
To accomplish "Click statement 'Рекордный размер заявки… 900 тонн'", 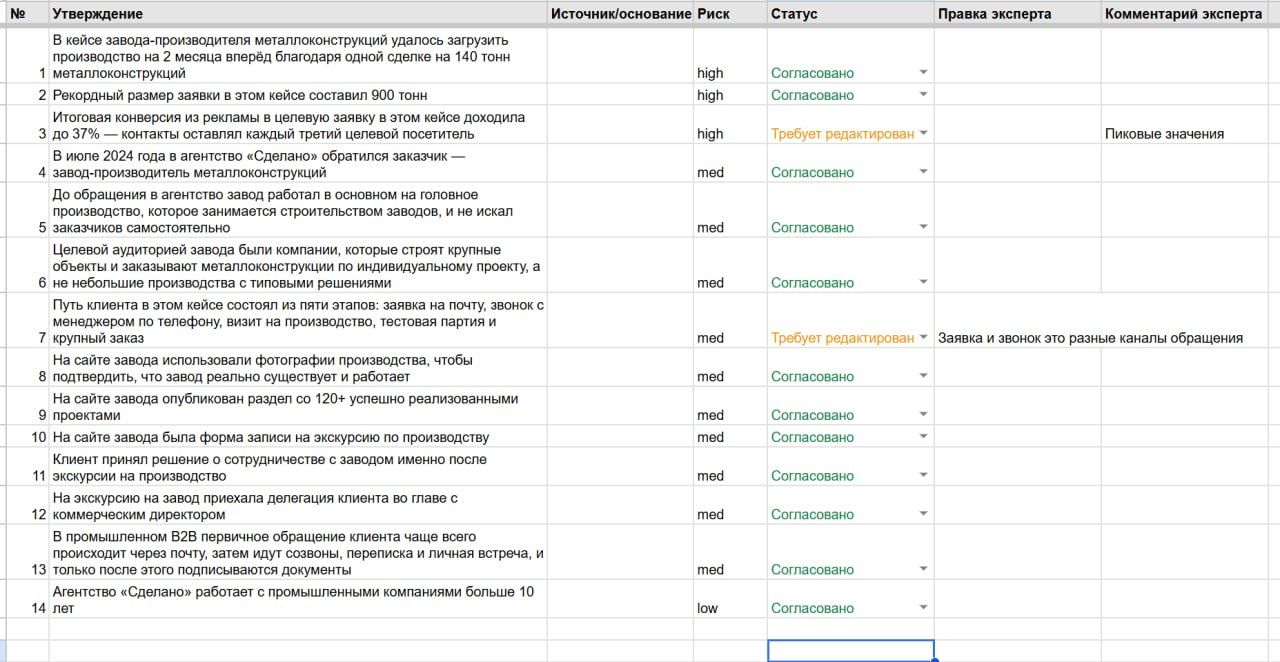I will click(298, 95).
